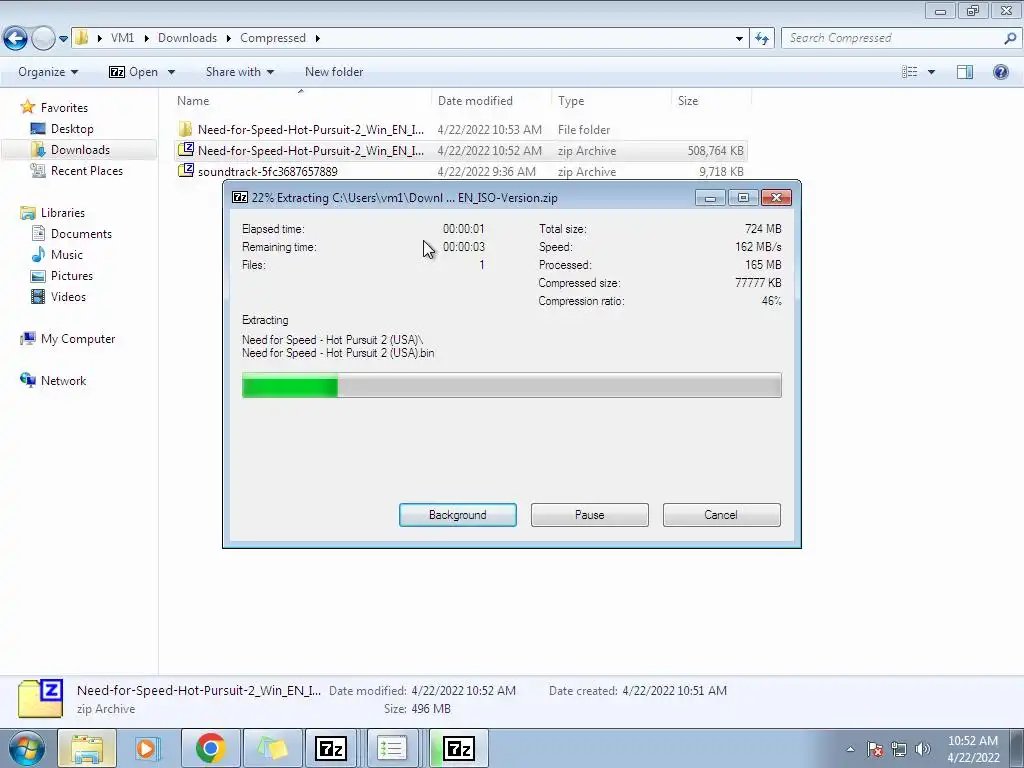Screen dimensions: 1024x768
Task: Select Downloads in the breadcrumb path
Action: click(187, 38)
